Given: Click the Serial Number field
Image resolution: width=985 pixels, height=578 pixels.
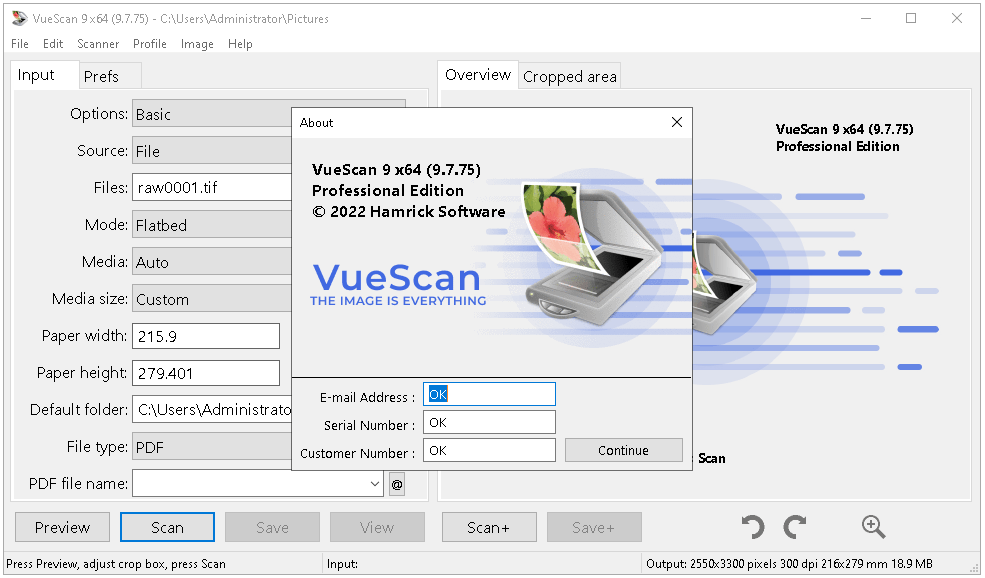Looking at the screenshot, I should 489,422.
